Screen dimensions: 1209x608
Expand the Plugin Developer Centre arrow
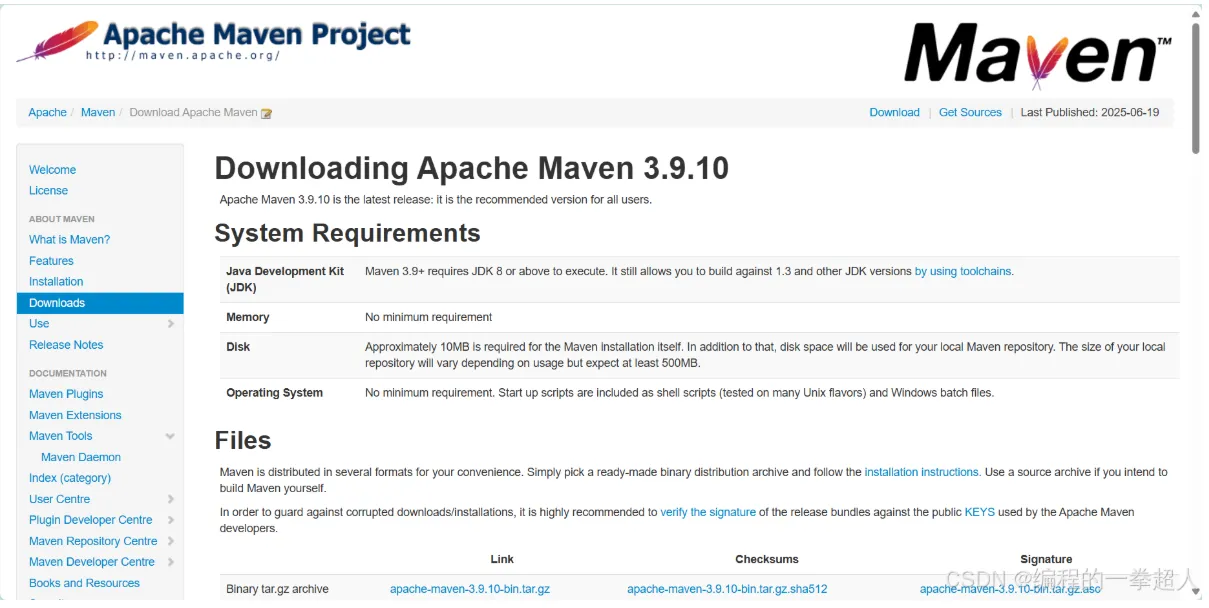point(171,520)
